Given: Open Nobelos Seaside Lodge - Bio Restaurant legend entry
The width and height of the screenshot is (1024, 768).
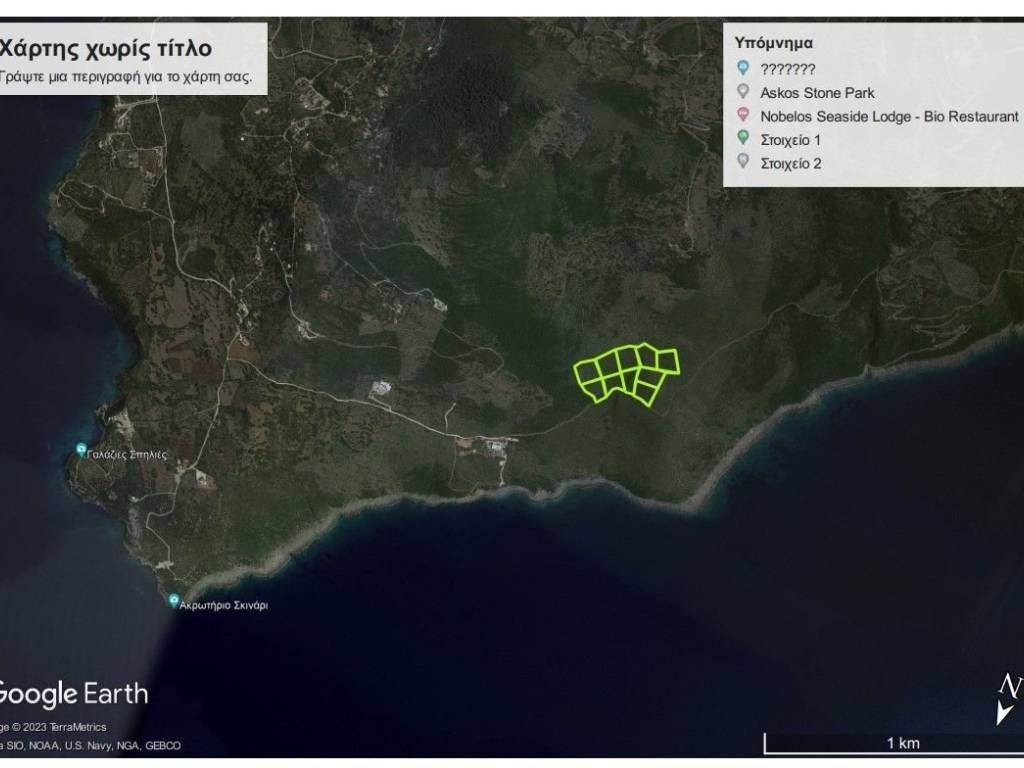Looking at the screenshot, I should [x=889, y=116].
